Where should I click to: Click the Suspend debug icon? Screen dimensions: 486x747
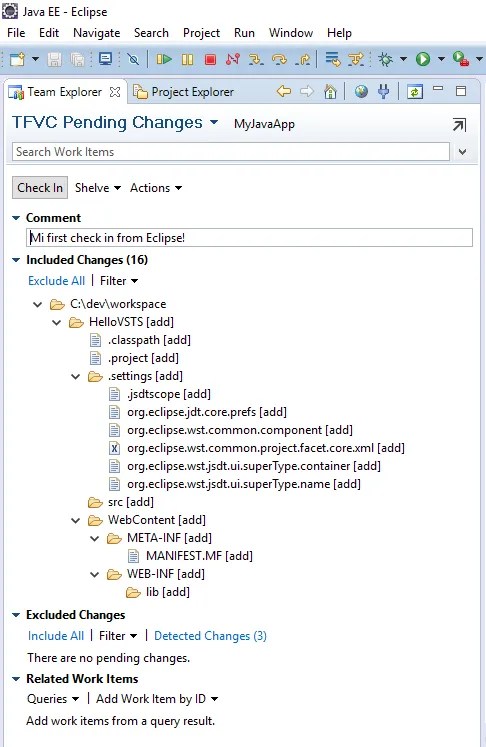(187, 59)
